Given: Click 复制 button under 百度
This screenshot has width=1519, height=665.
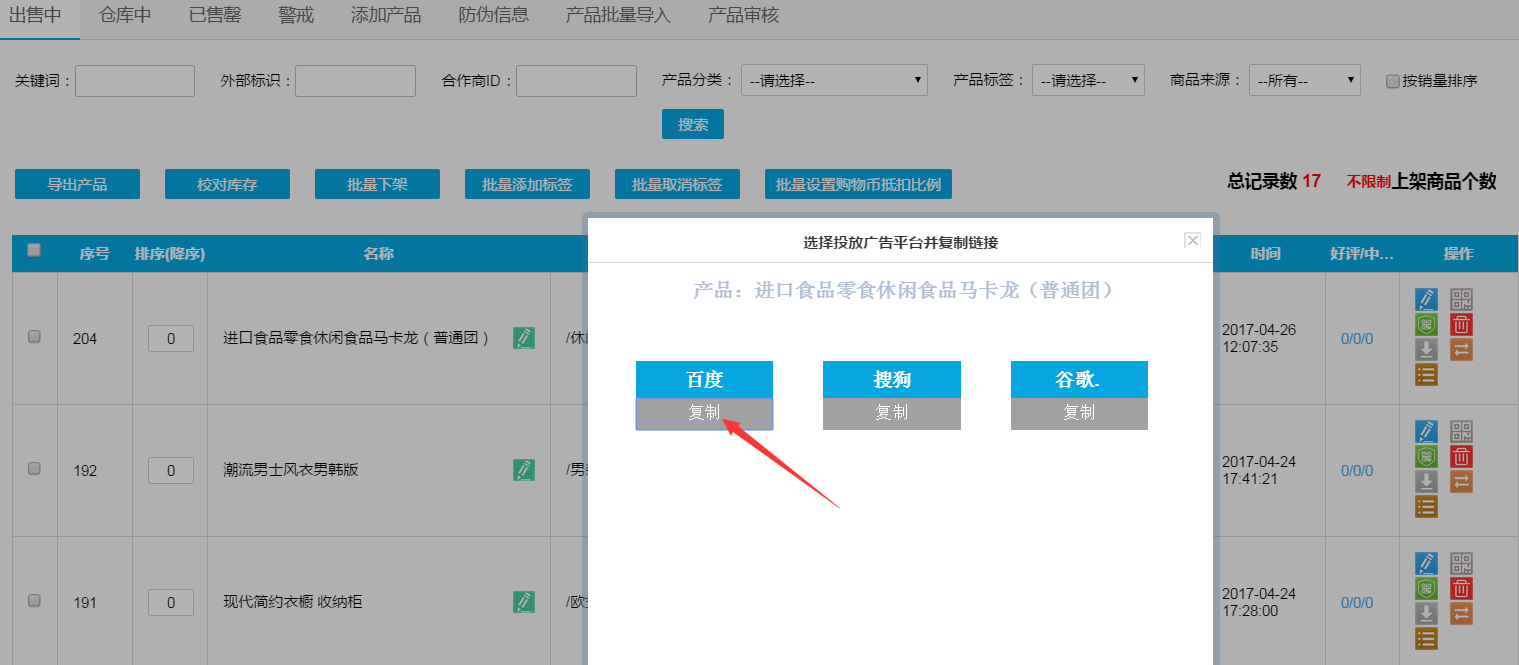Looking at the screenshot, I should 704,413.
